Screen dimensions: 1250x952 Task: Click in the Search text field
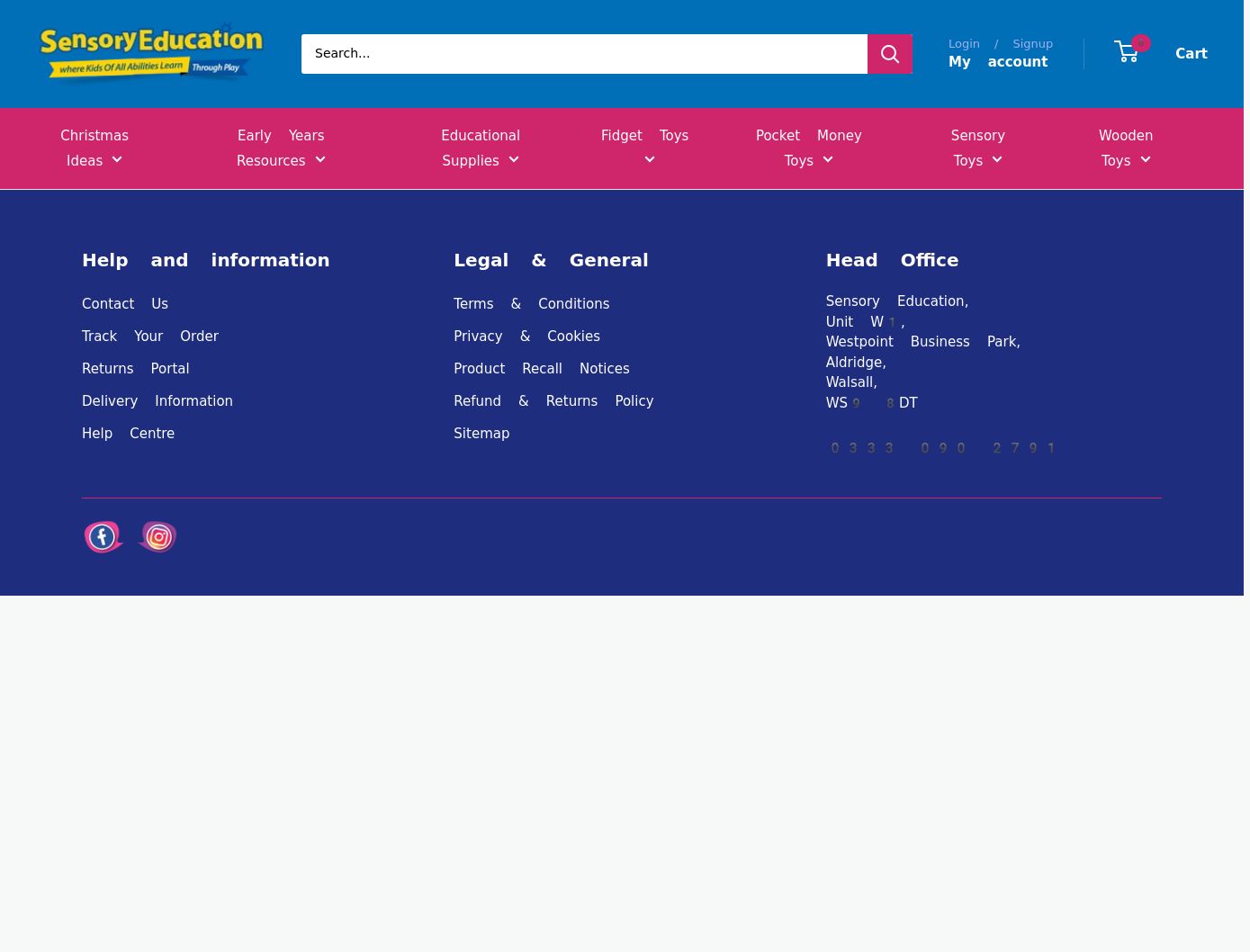click(x=583, y=54)
